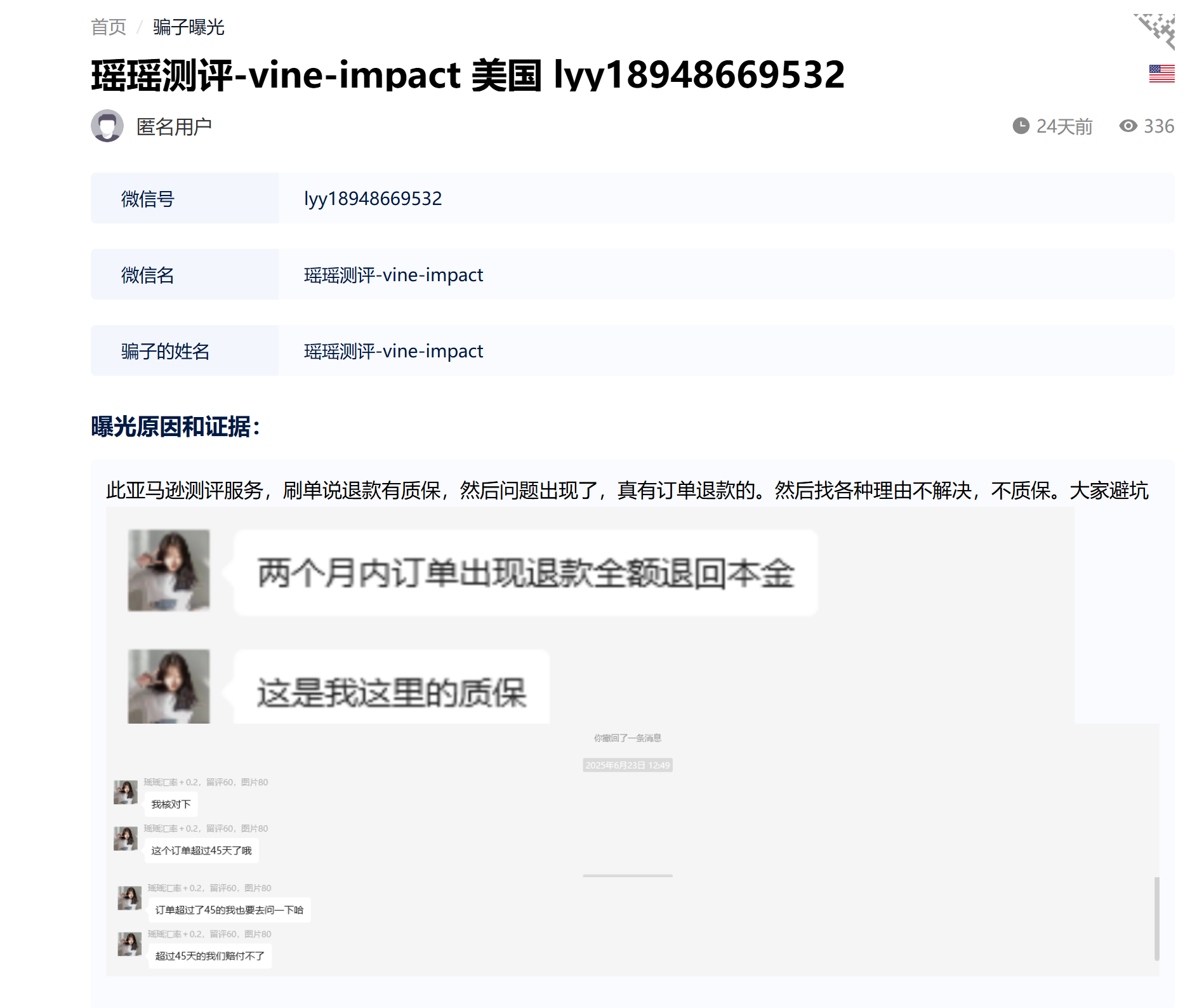Click the small avatar beside 我核对下

coord(126,792)
